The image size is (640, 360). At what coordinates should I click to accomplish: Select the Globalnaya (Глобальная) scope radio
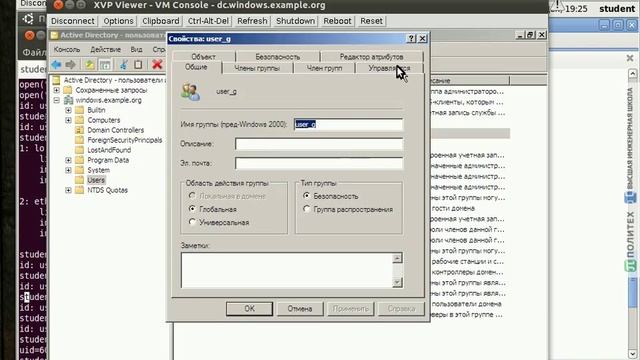click(x=192, y=209)
